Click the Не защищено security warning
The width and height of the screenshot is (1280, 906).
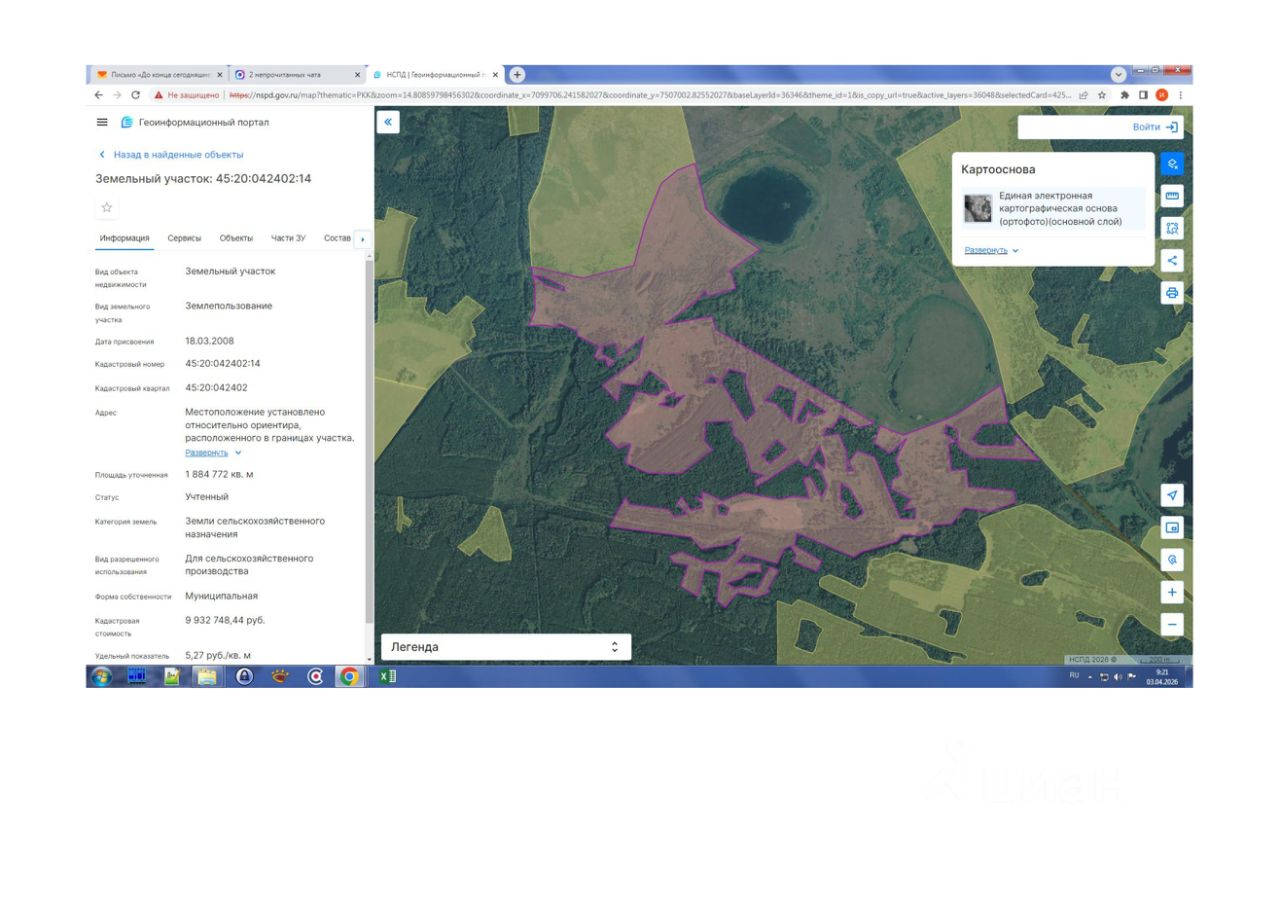(186, 95)
